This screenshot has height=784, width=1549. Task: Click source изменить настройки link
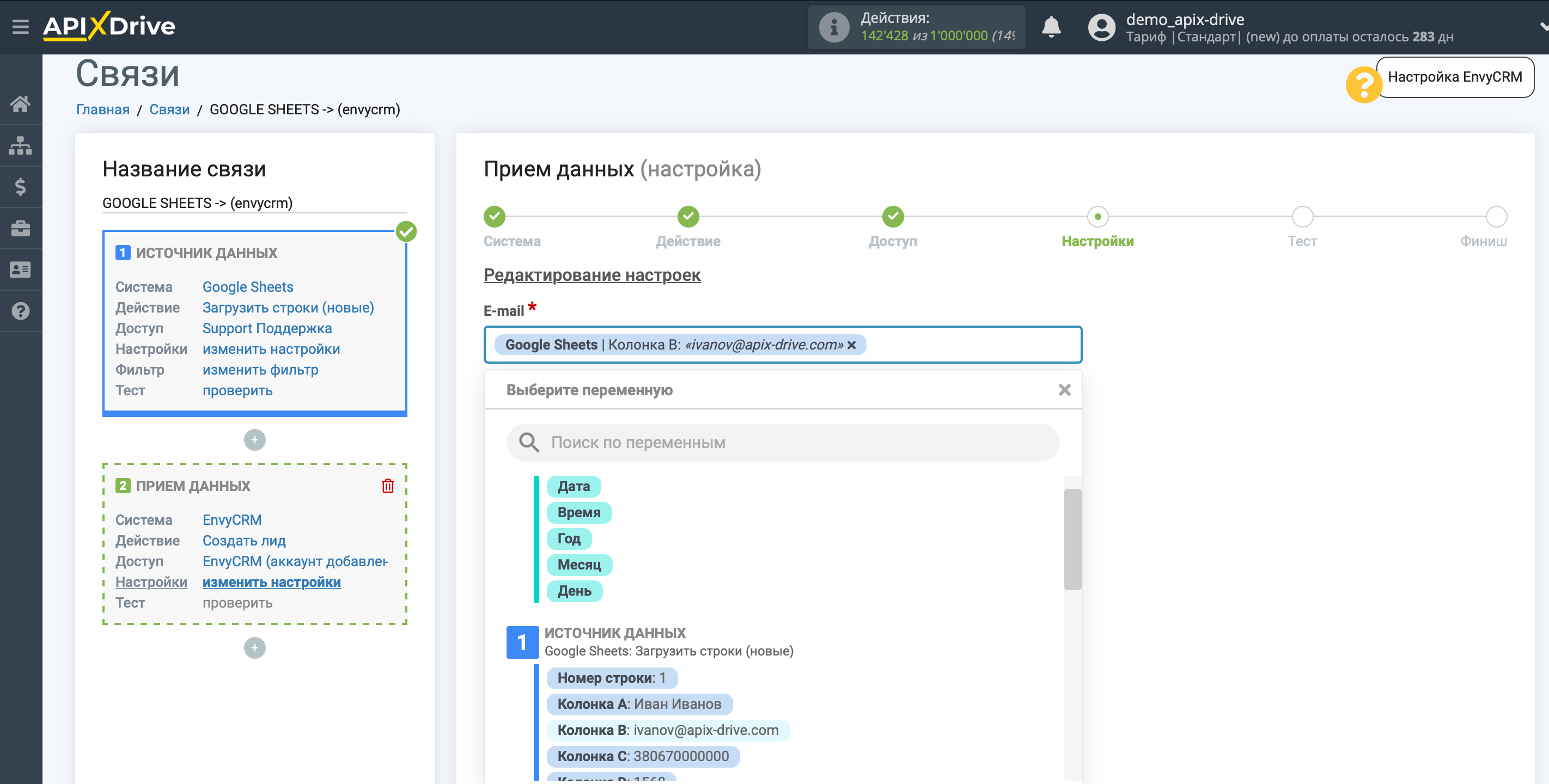pos(271,350)
